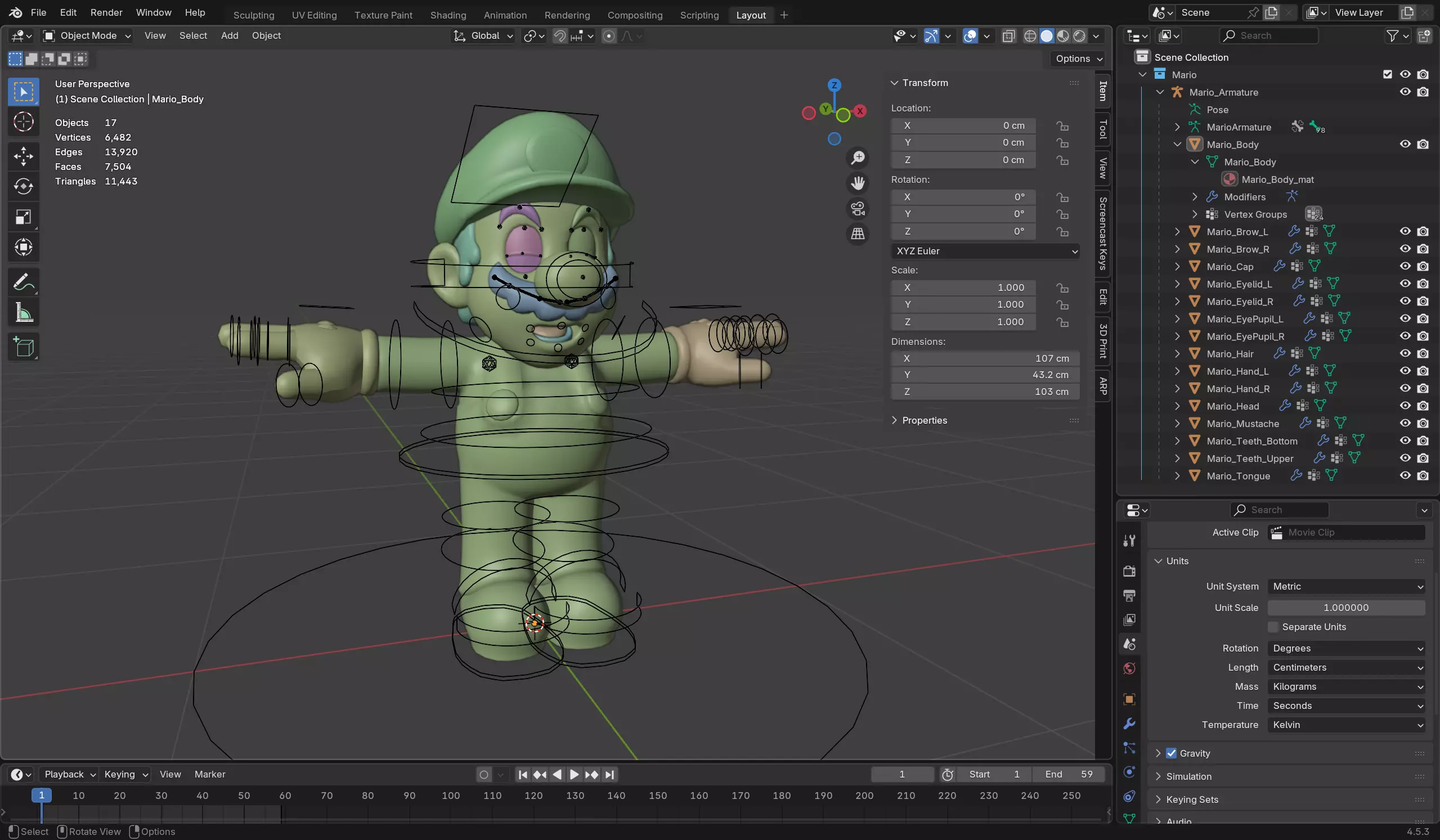Activate the Annotate pencil tool
Screen dimensions: 1440x840
24,282
